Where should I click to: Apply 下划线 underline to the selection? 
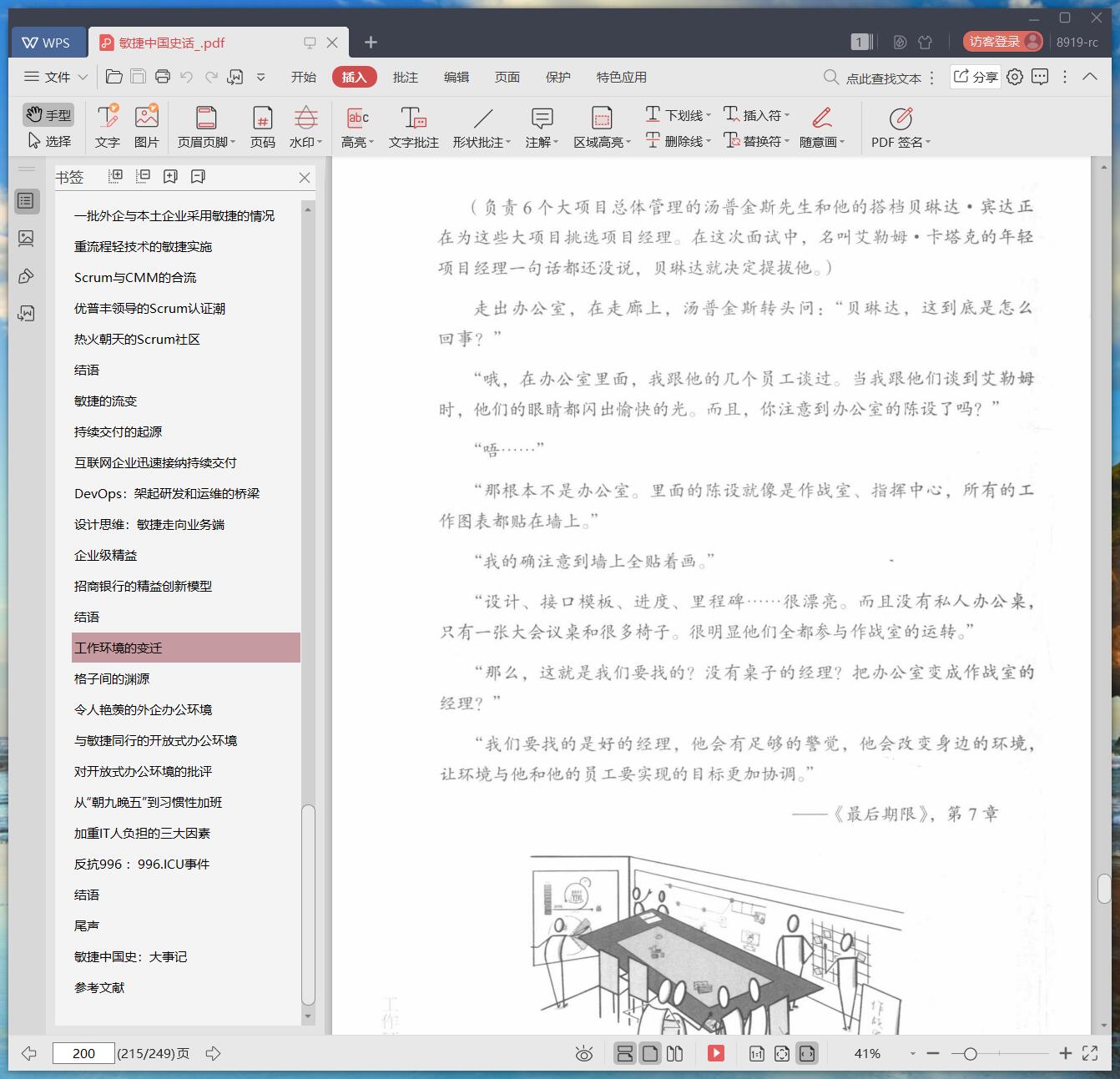[678, 114]
